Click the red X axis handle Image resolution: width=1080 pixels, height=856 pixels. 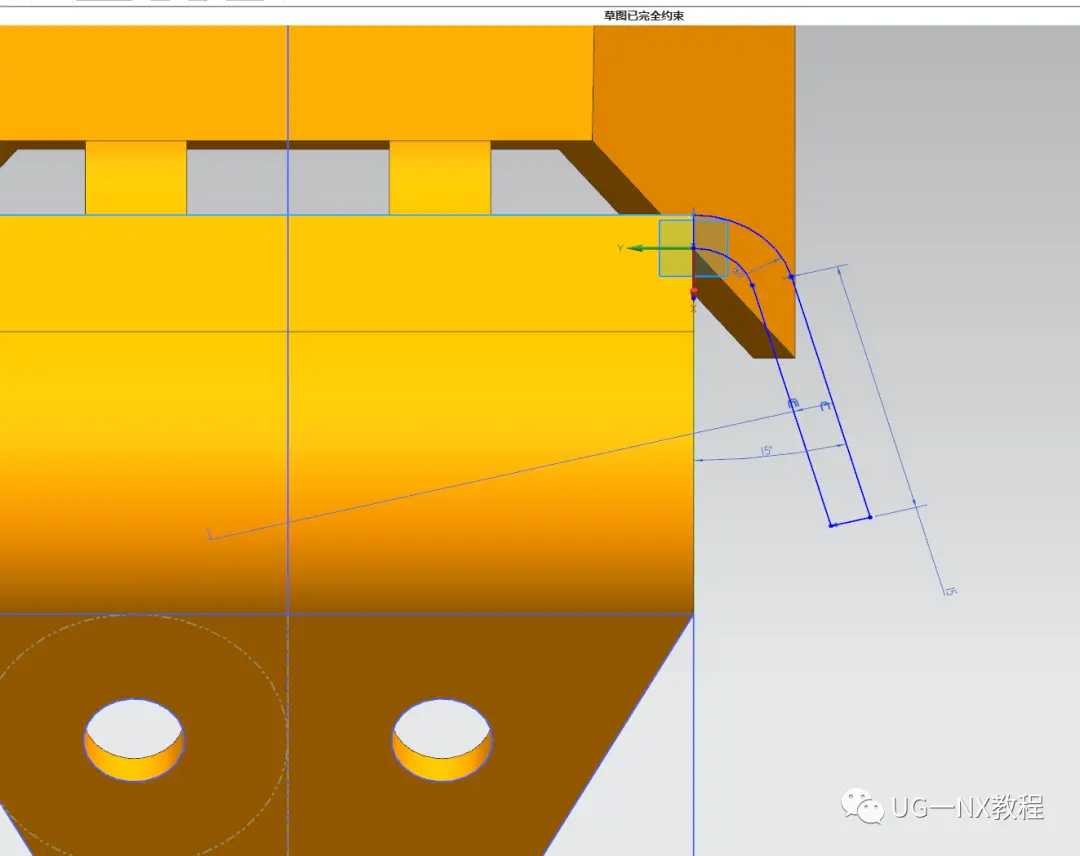click(694, 293)
